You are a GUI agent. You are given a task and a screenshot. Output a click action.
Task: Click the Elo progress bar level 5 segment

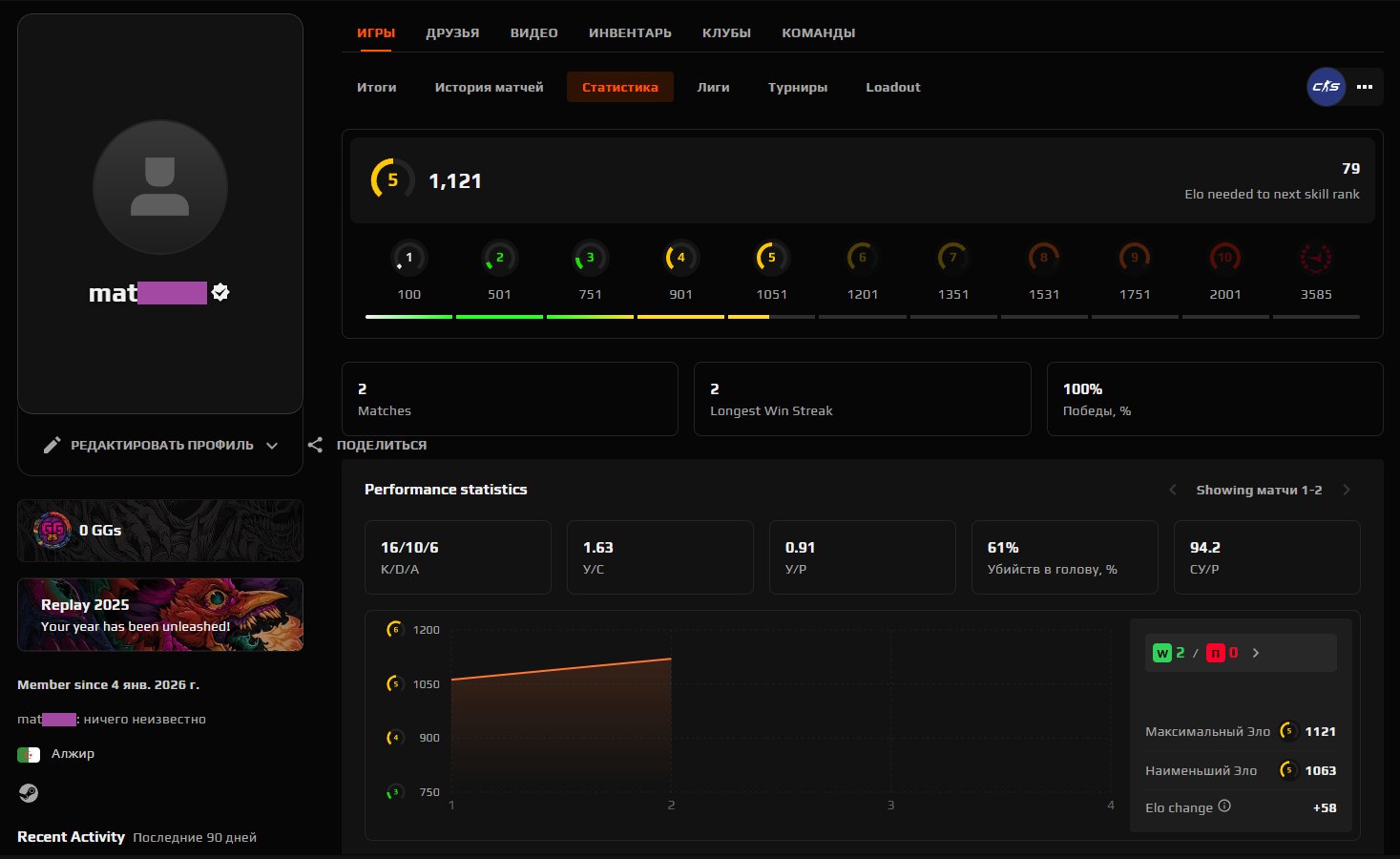[x=771, y=316]
